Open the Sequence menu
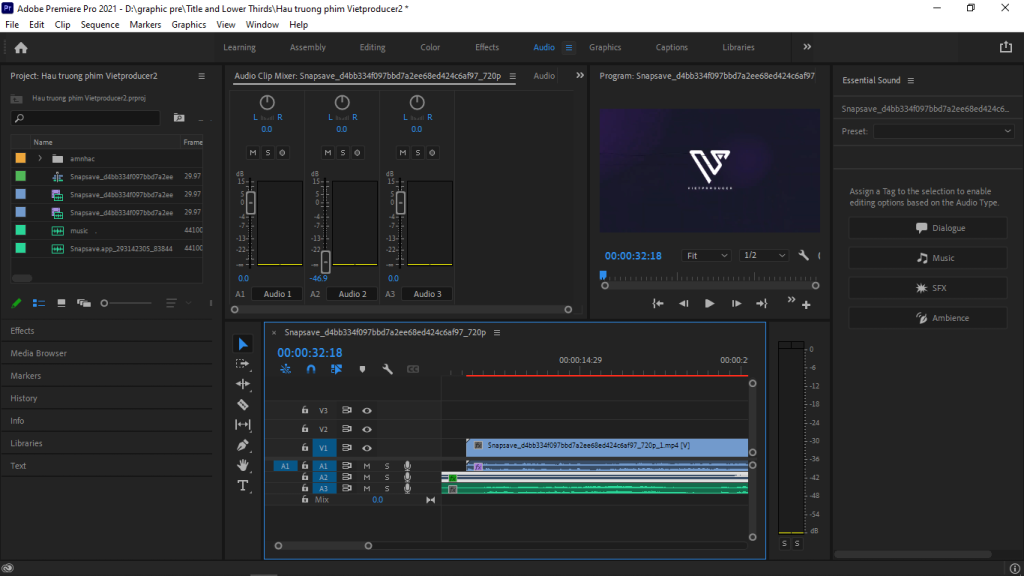1024x576 pixels. pyautogui.click(x=99, y=24)
